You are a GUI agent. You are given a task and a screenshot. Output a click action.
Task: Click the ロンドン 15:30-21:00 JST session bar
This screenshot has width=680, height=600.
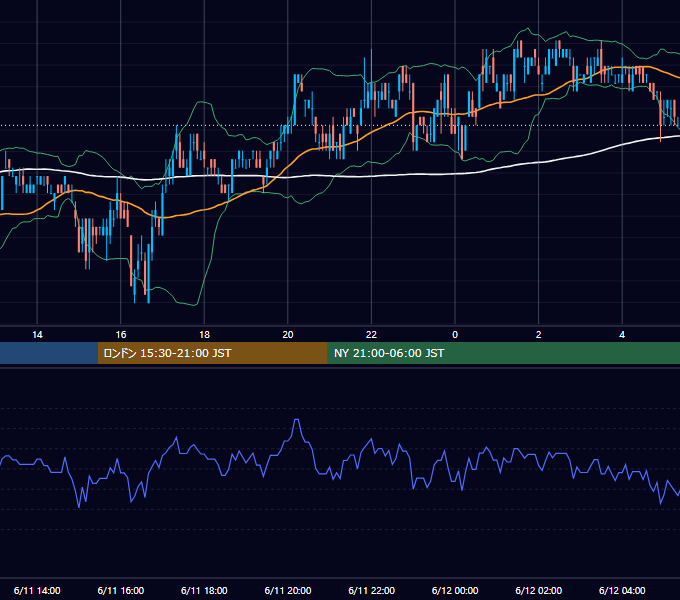(x=212, y=353)
